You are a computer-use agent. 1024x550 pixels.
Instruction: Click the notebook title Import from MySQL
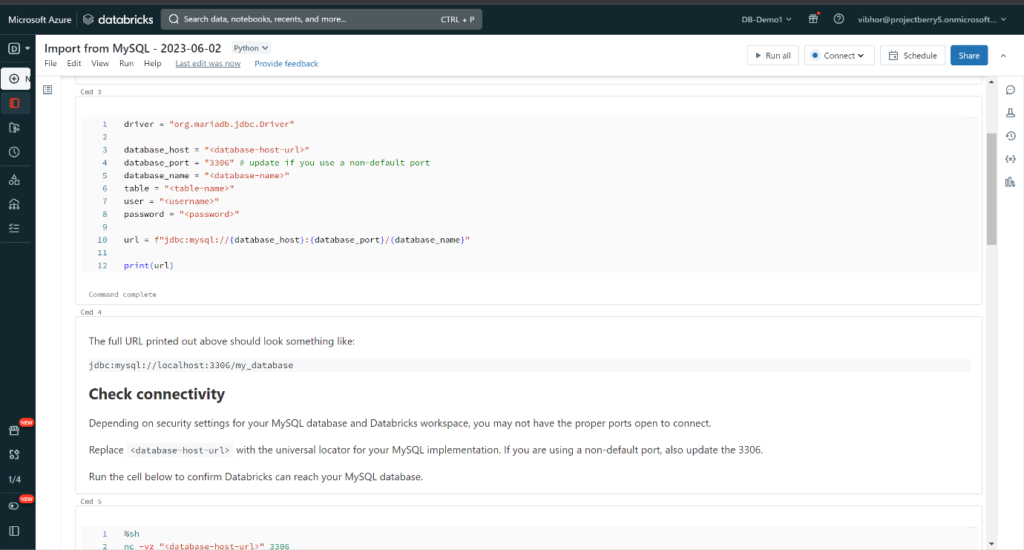pos(133,48)
